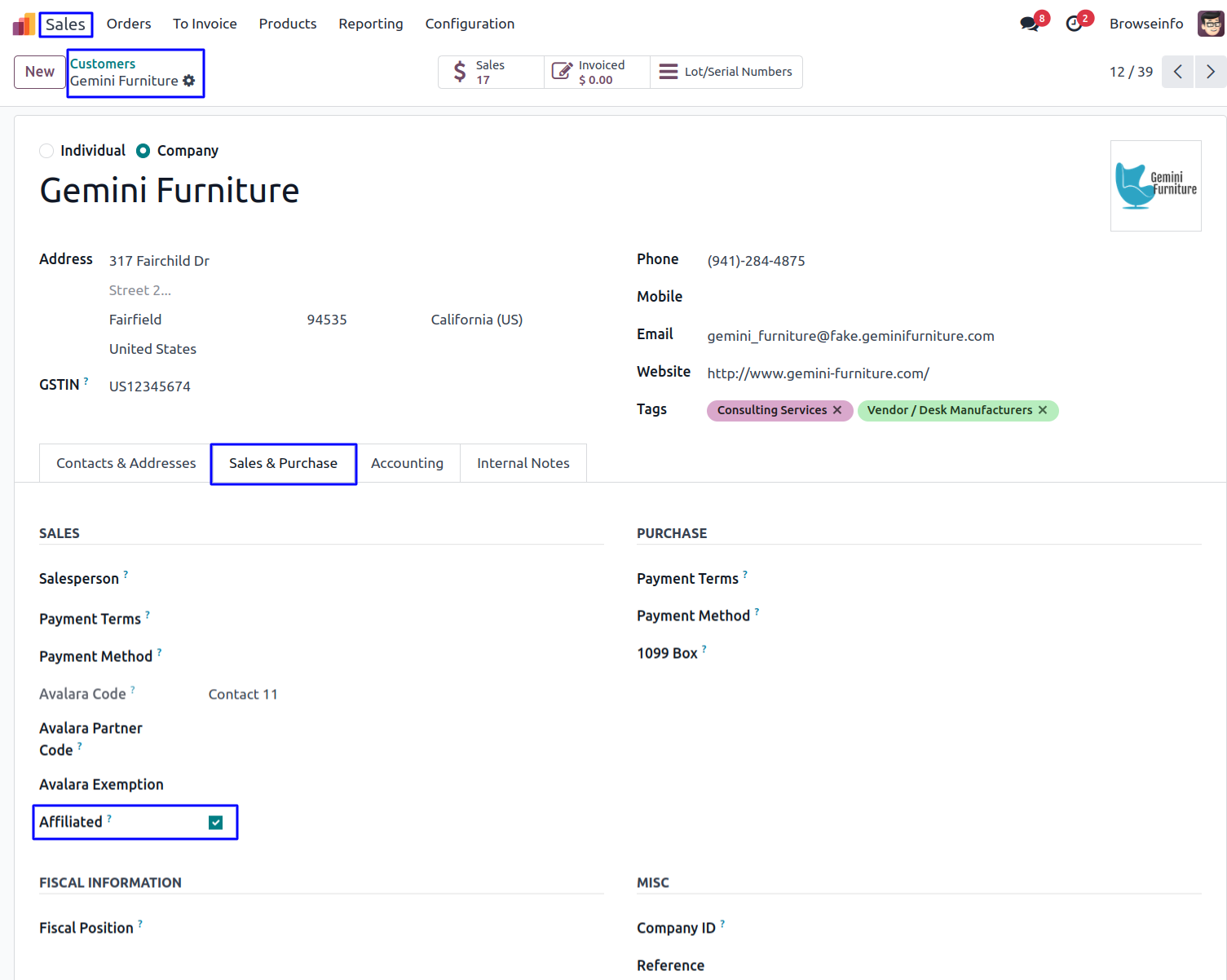Open the user avatar menu

pyautogui.click(x=1210, y=24)
